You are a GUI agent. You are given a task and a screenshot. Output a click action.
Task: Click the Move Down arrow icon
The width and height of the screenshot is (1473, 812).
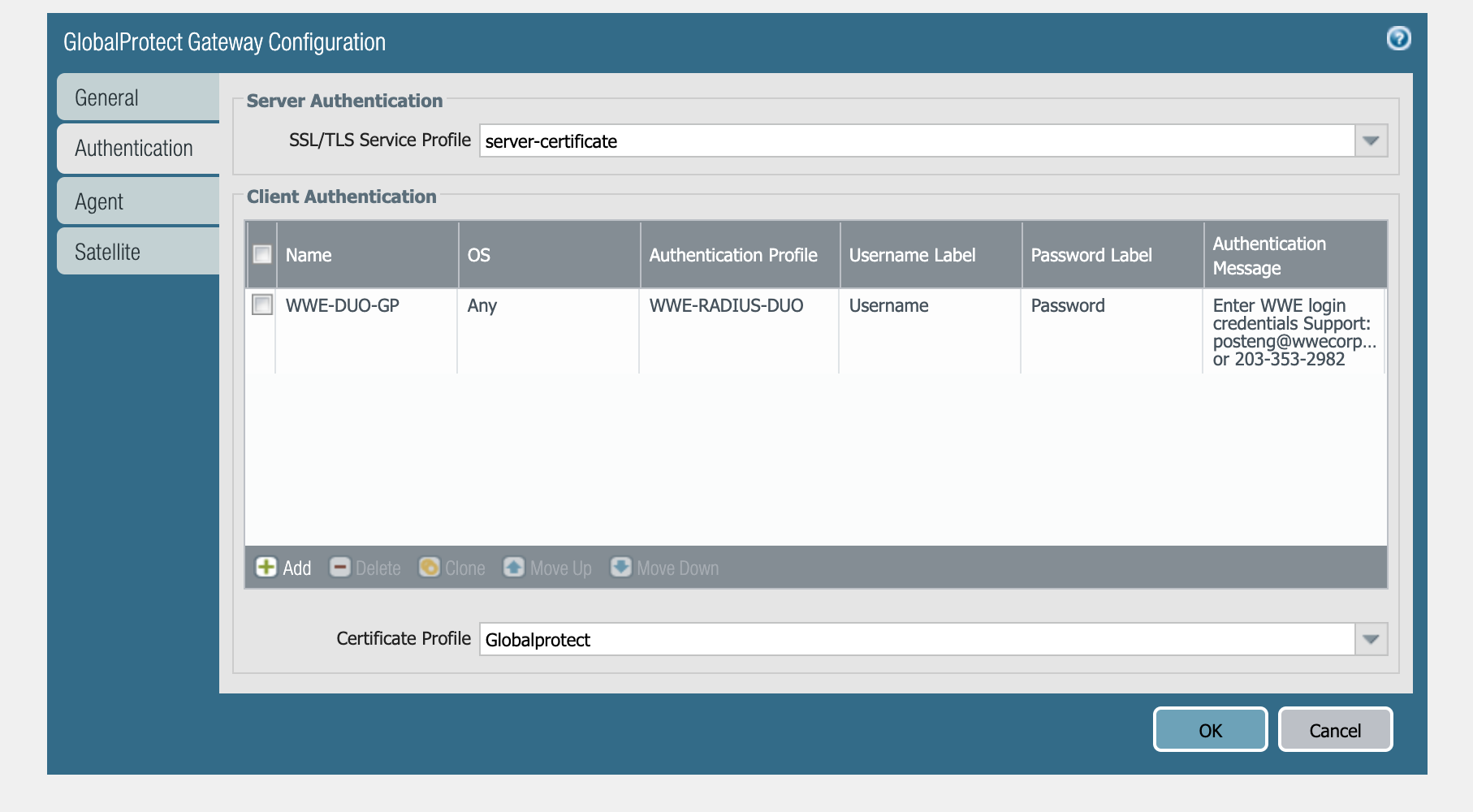click(x=621, y=567)
